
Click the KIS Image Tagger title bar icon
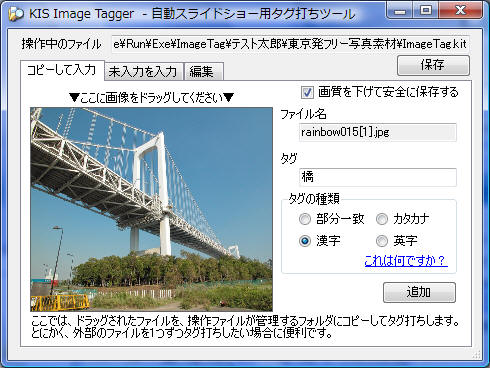point(16,14)
